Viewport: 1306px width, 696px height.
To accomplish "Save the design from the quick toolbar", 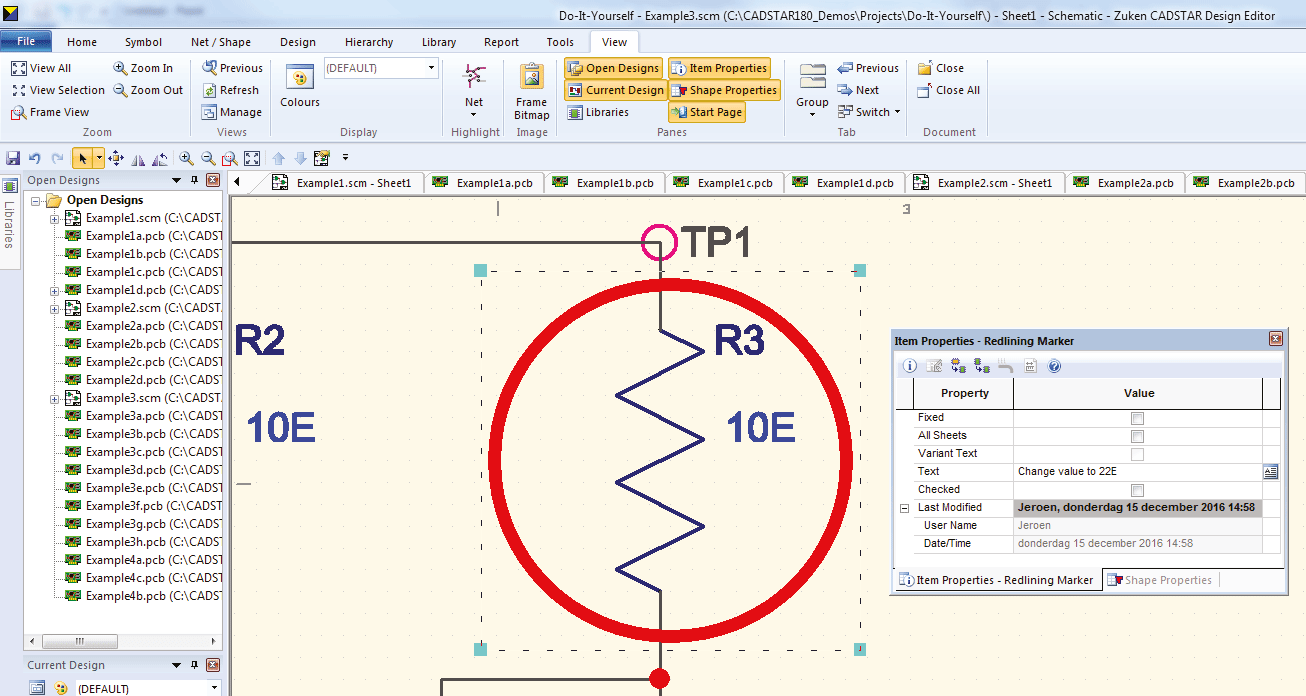I will 13,158.
